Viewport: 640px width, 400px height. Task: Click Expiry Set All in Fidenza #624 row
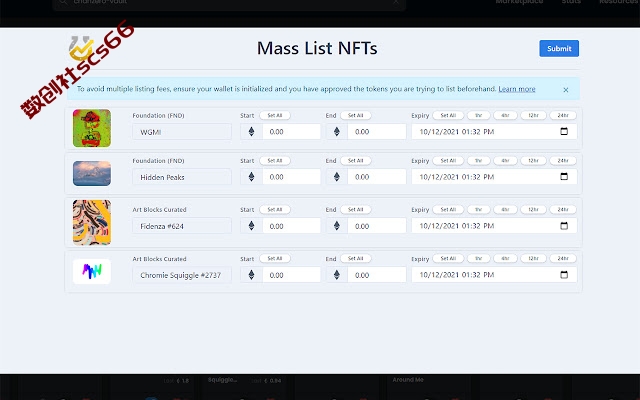click(448, 209)
